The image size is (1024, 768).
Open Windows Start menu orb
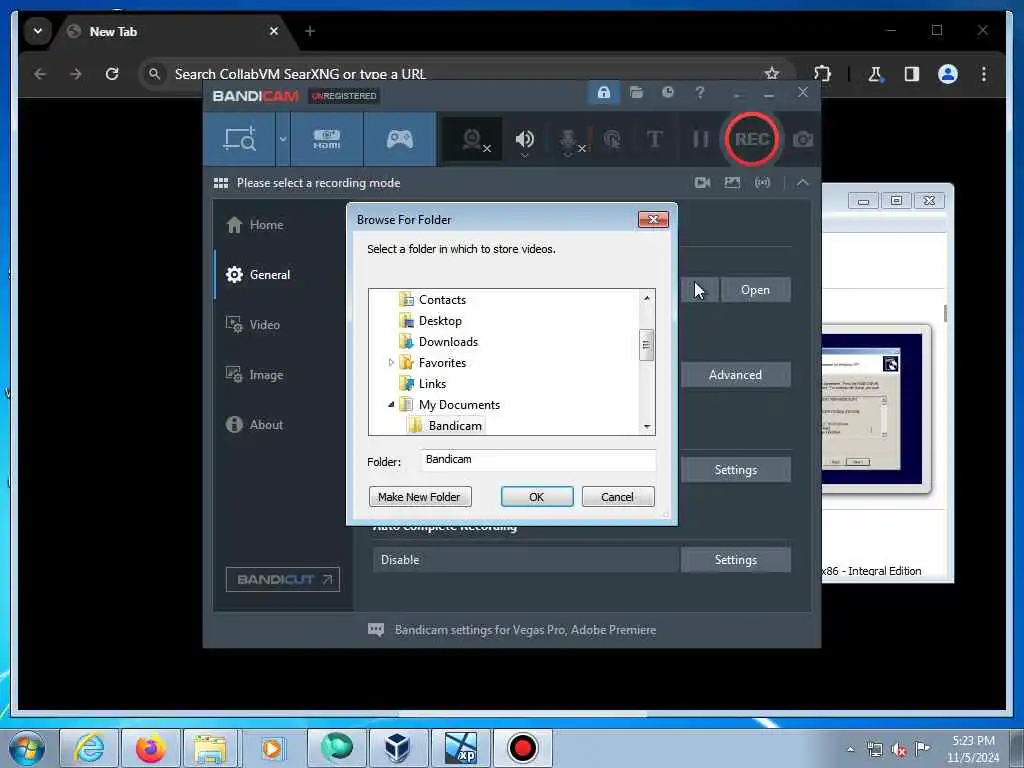pos(27,748)
